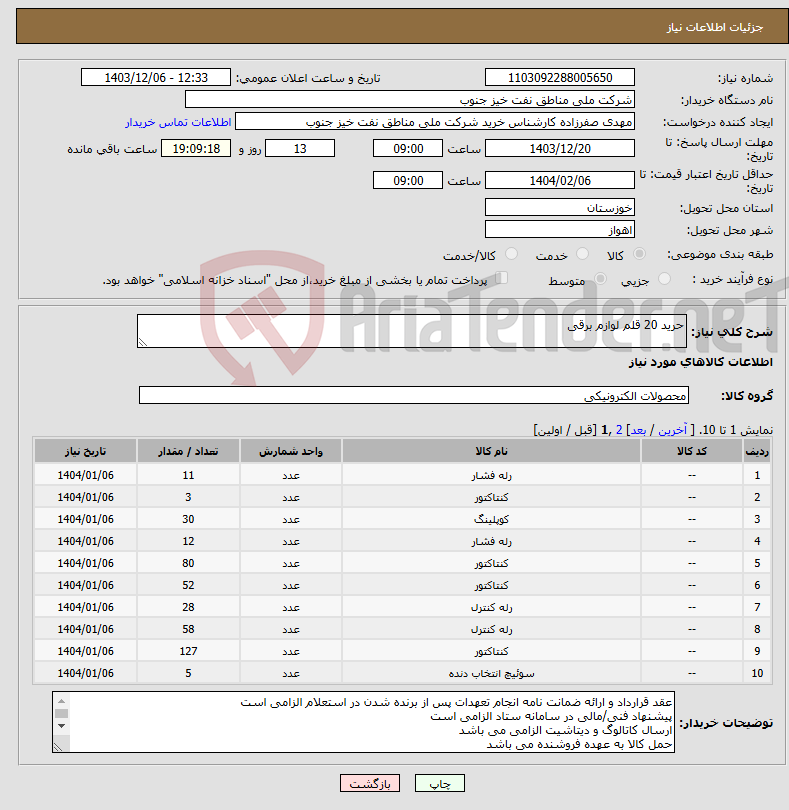Click the remaining time 19:09:18 field
This screenshot has width=789, height=810.
pyautogui.click(x=196, y=149)
